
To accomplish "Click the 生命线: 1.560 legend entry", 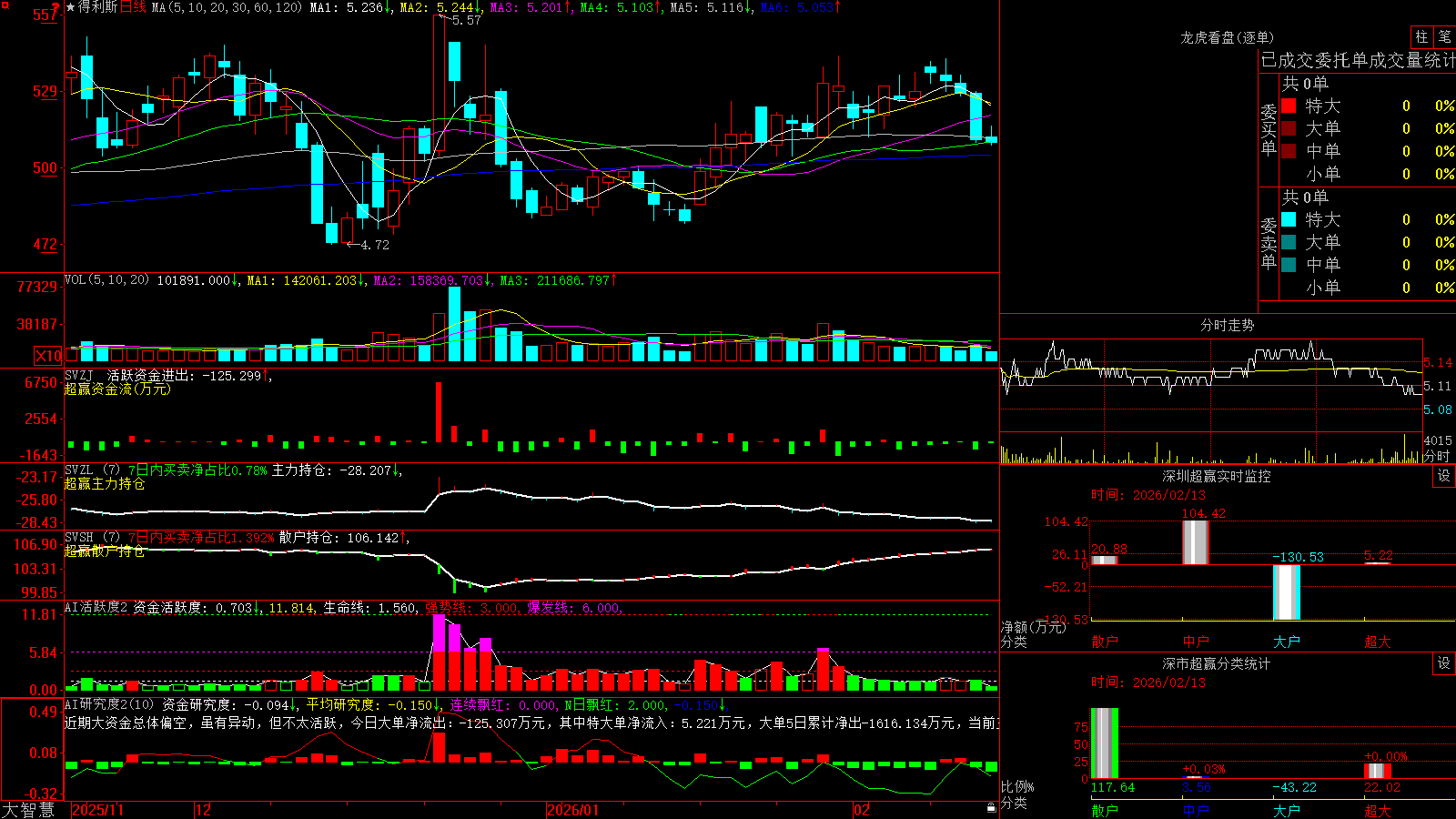I will [370, 608].
